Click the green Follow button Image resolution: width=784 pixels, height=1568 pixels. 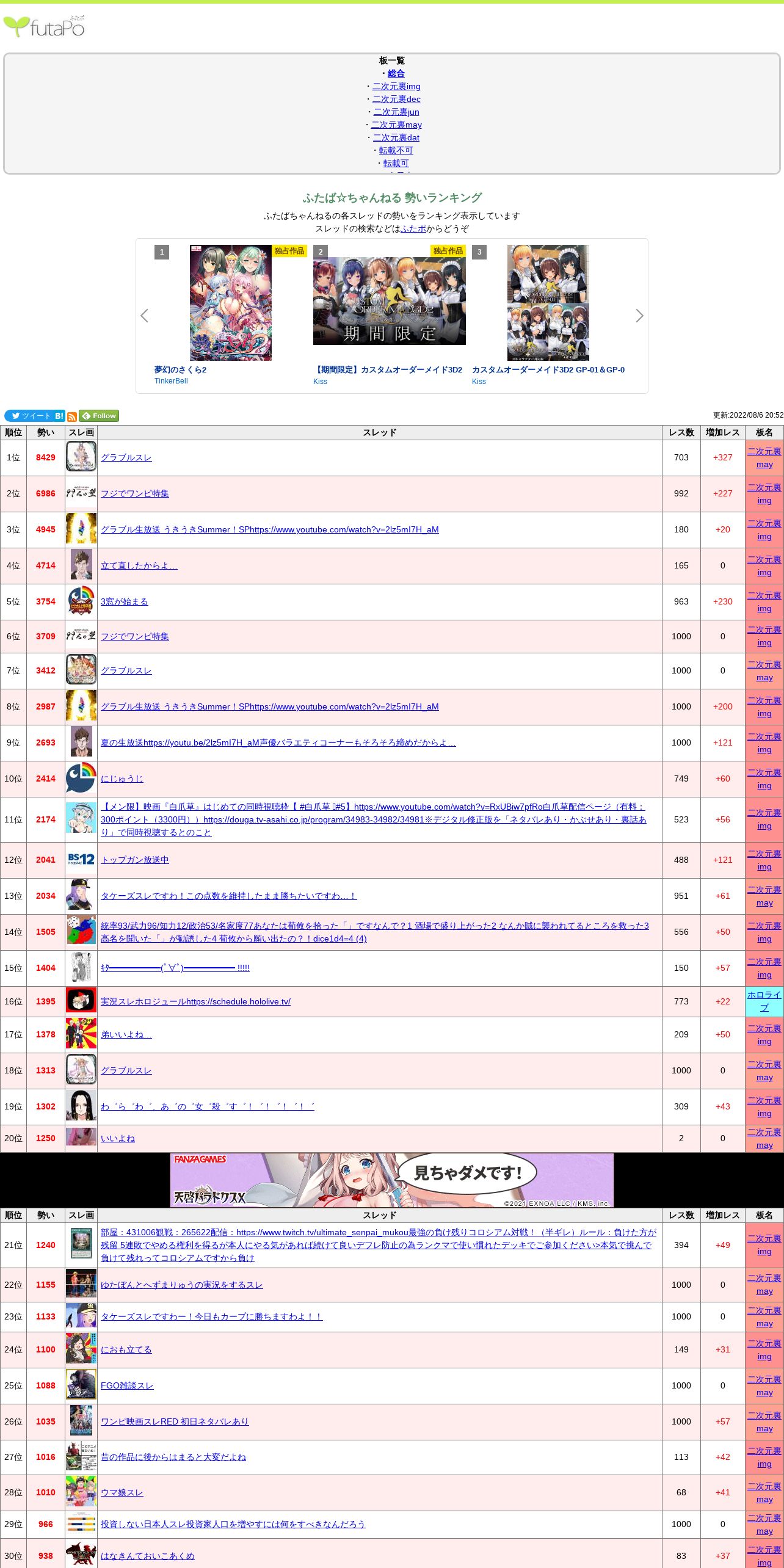click(99, 416)
